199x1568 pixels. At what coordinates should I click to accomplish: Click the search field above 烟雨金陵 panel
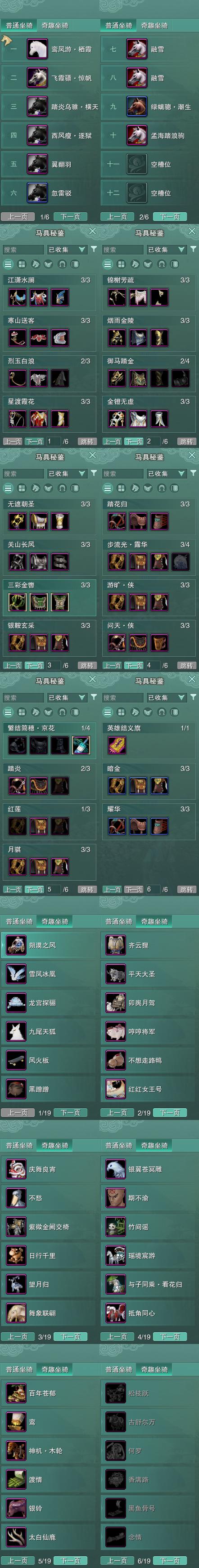(123, 250)
